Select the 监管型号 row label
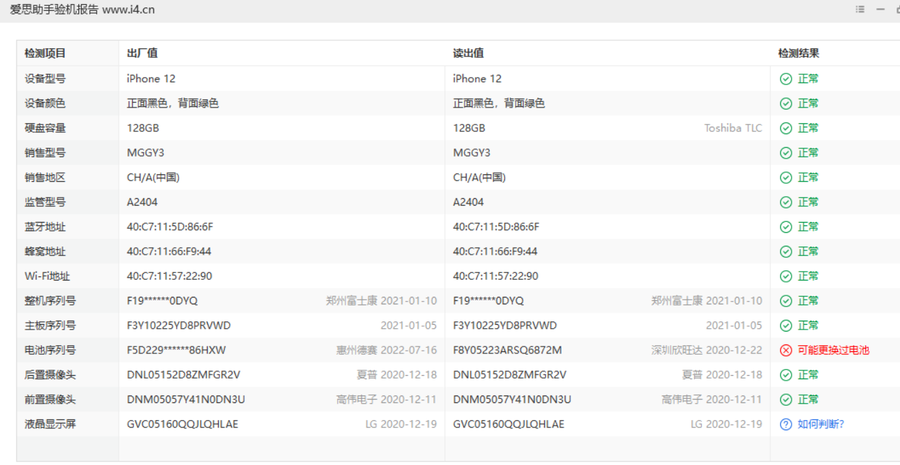900x465 pixels. coord(45,202)
